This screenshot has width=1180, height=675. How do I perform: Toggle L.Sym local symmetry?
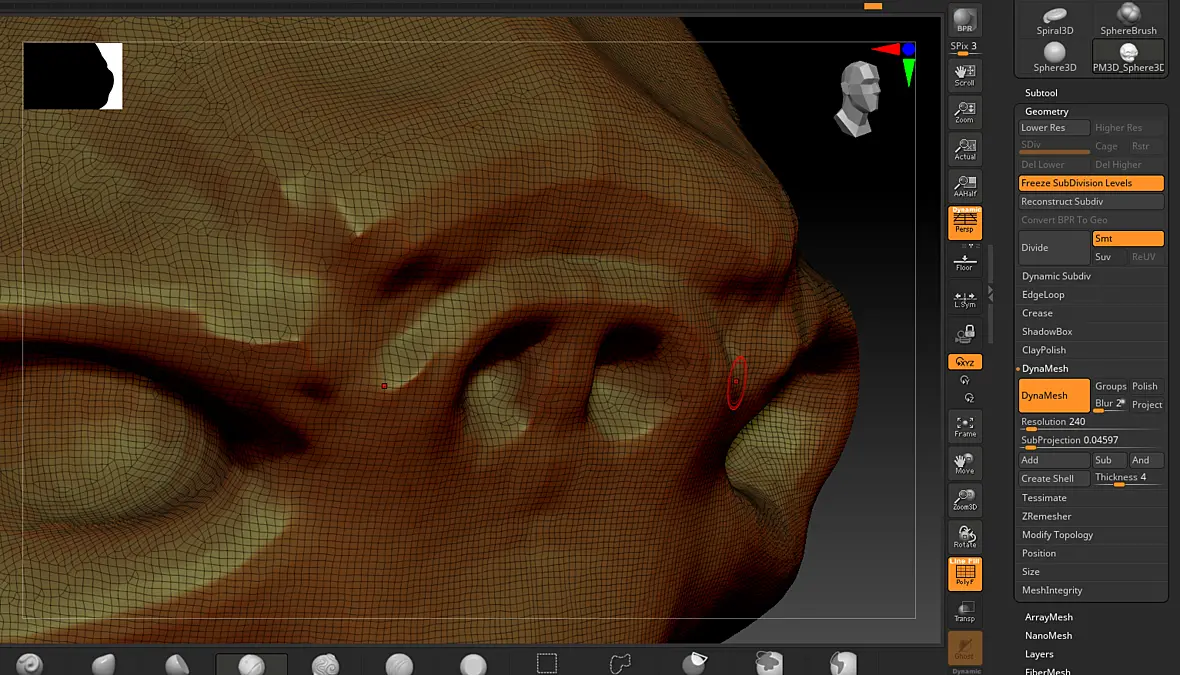pyautogui.click(x=965, y=300)
